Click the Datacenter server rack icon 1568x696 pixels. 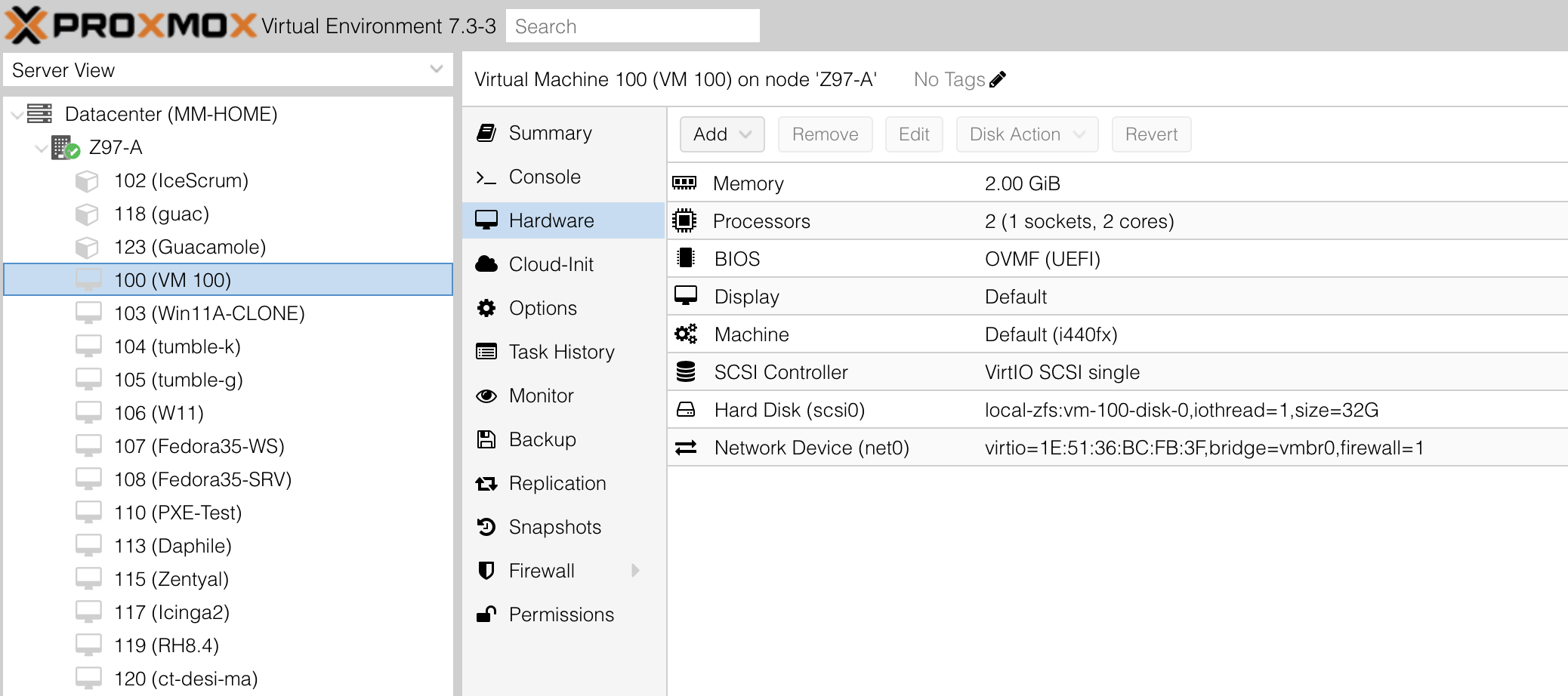[x=40, y=114]
